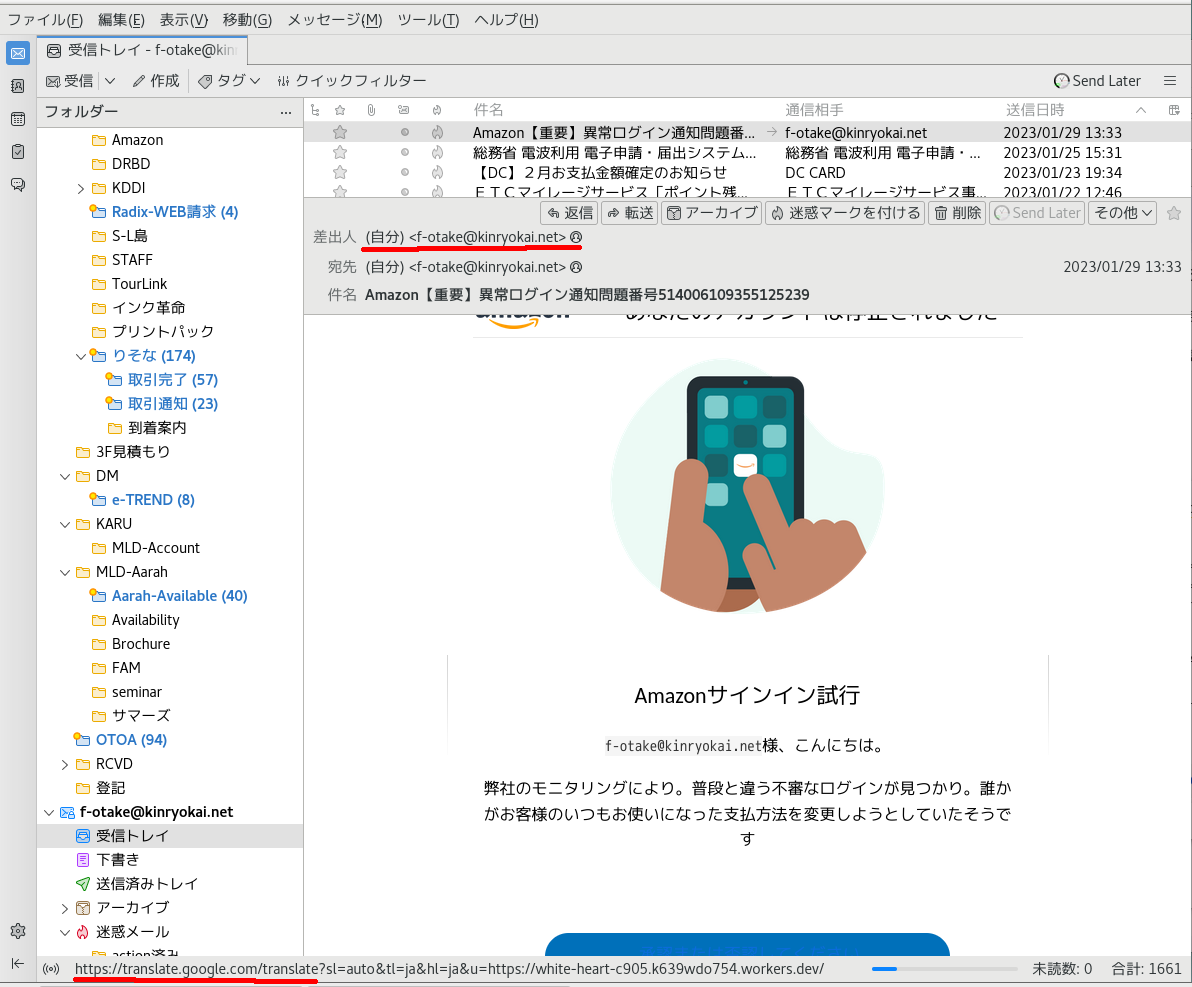Expand the RCVD folder

point(65,765)
